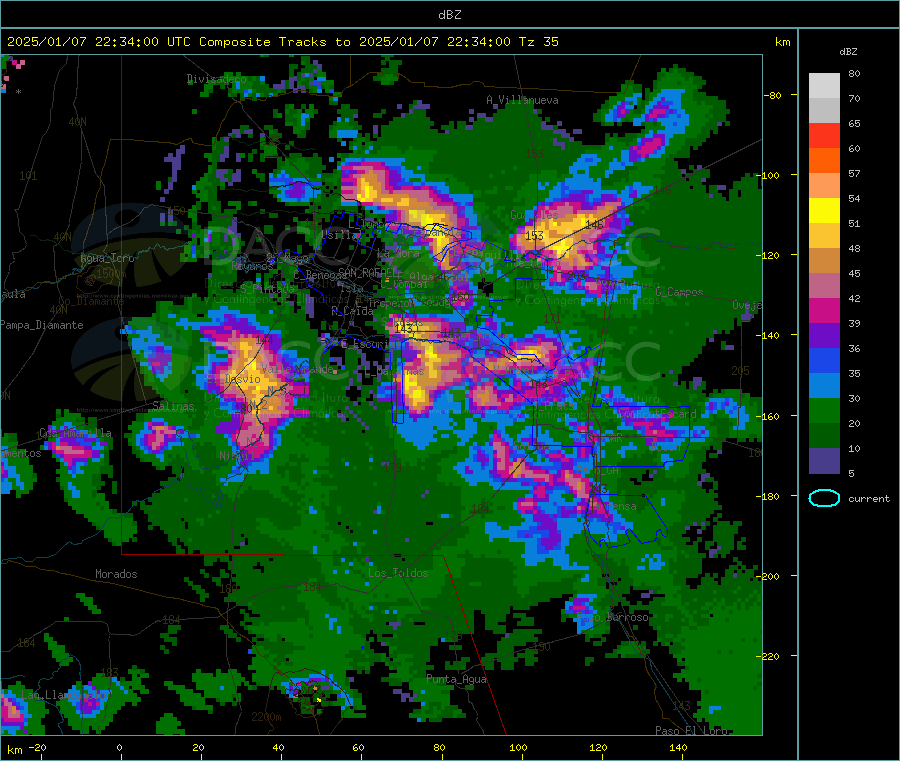Click the '-120' y-axis tick label
Image resolution: width=900 pixels, height=761 pixels.
[769, 255]
